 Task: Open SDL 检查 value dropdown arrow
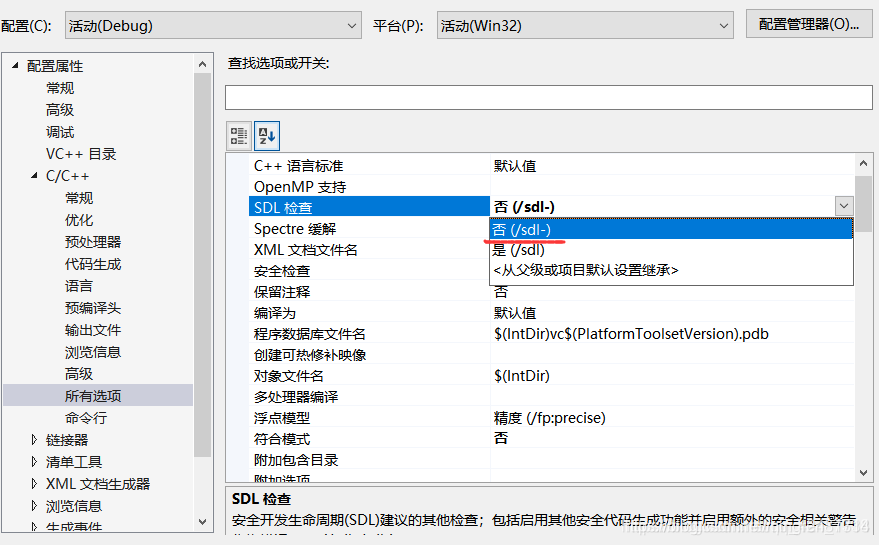(x=844, y=206)
